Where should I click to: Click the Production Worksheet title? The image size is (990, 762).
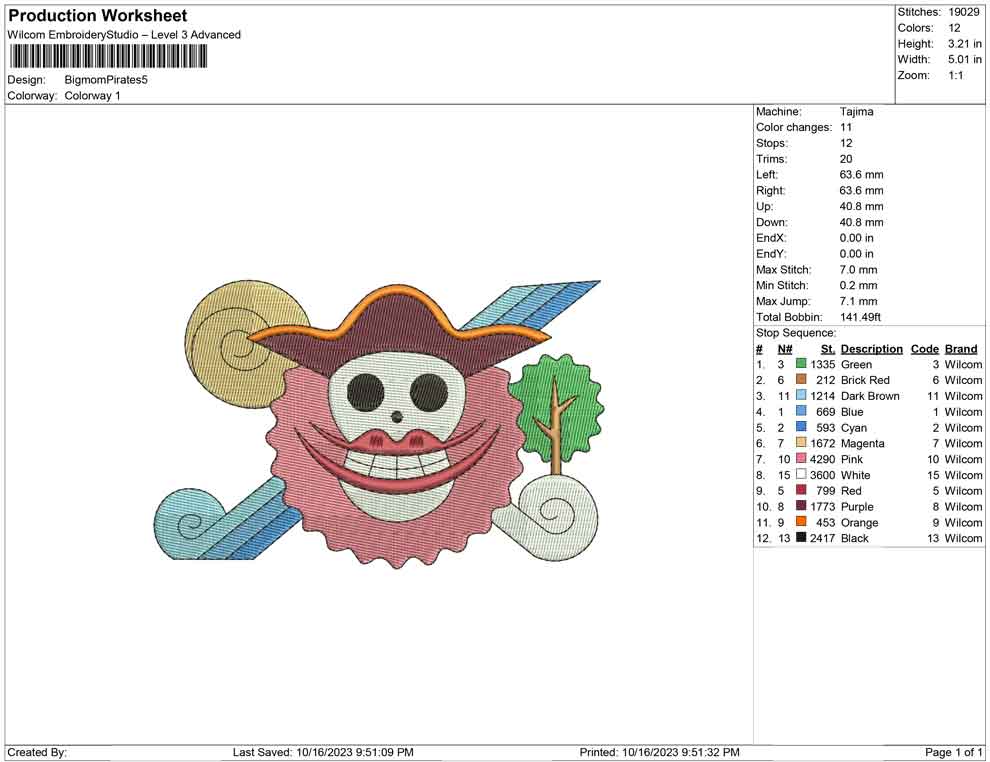tap(98, 16)
